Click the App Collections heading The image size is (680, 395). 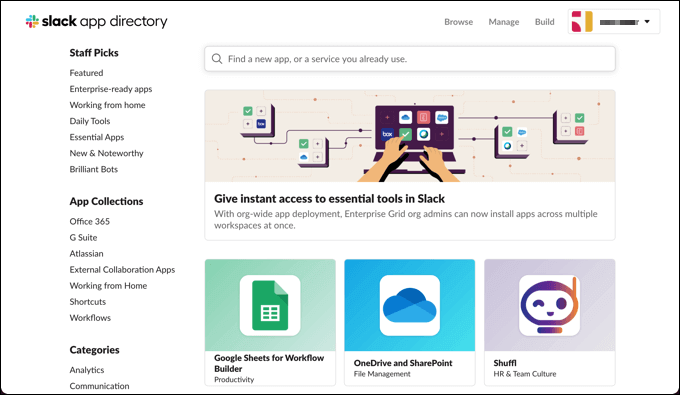click(106, 201)
